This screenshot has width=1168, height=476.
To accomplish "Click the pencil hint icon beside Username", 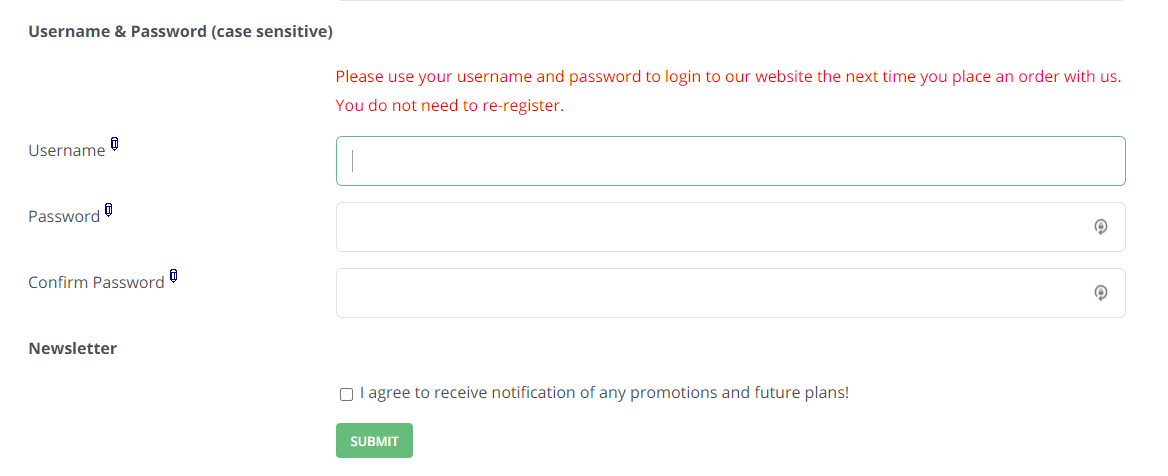I will pyautogui.click(x=115, y=144).
